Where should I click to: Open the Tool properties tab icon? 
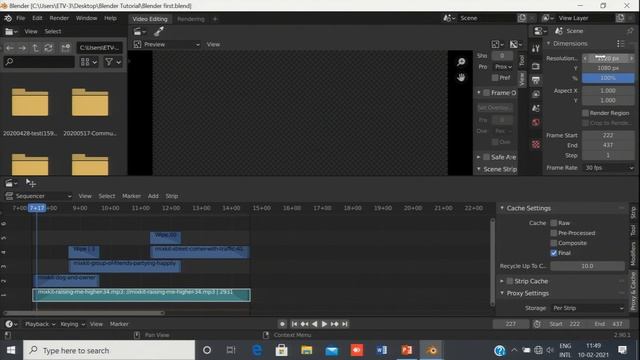pos(536,49)
